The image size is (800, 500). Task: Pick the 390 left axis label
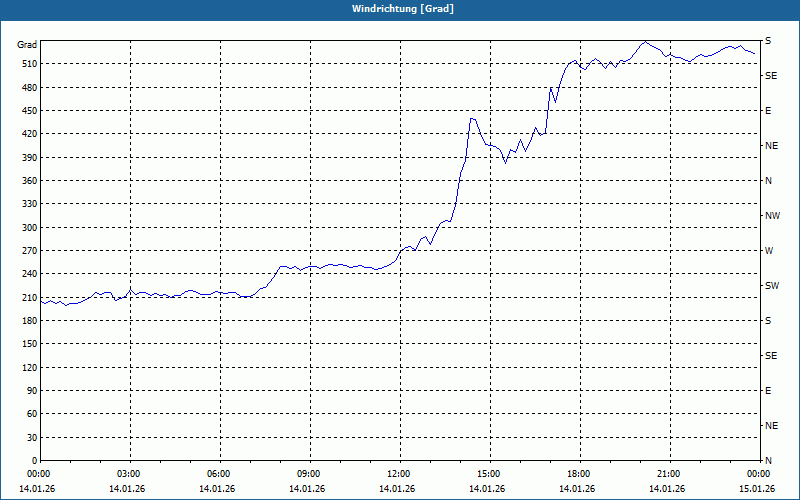(30, 158)
